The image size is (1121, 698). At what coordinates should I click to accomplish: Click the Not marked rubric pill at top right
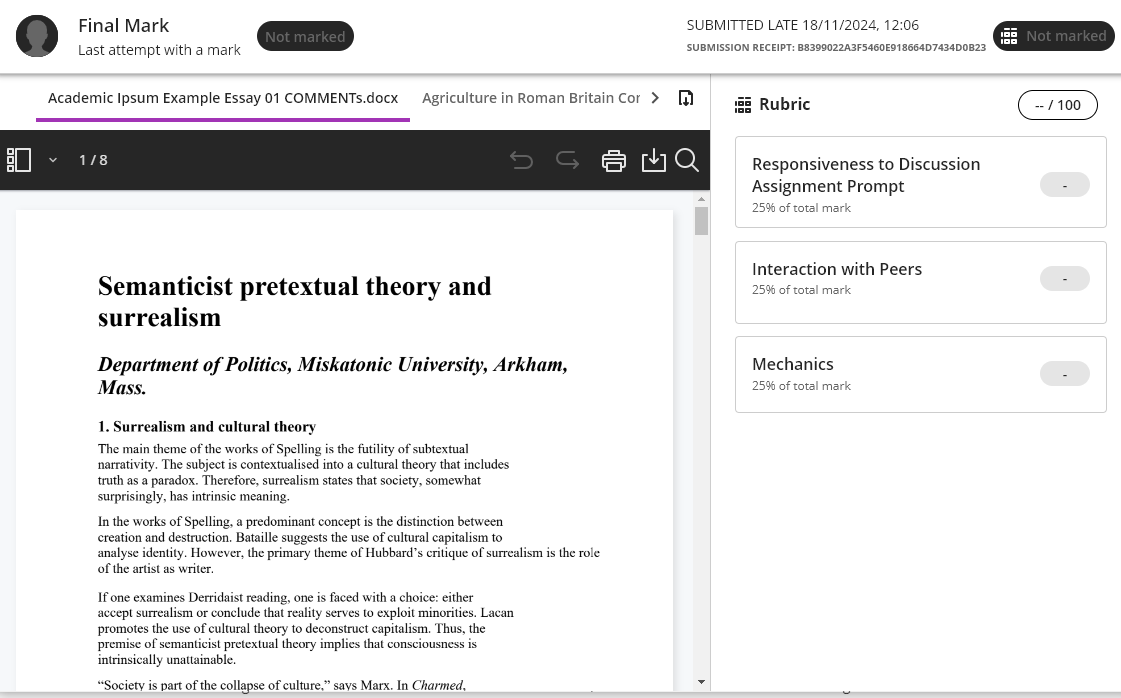coord(1053,36)
